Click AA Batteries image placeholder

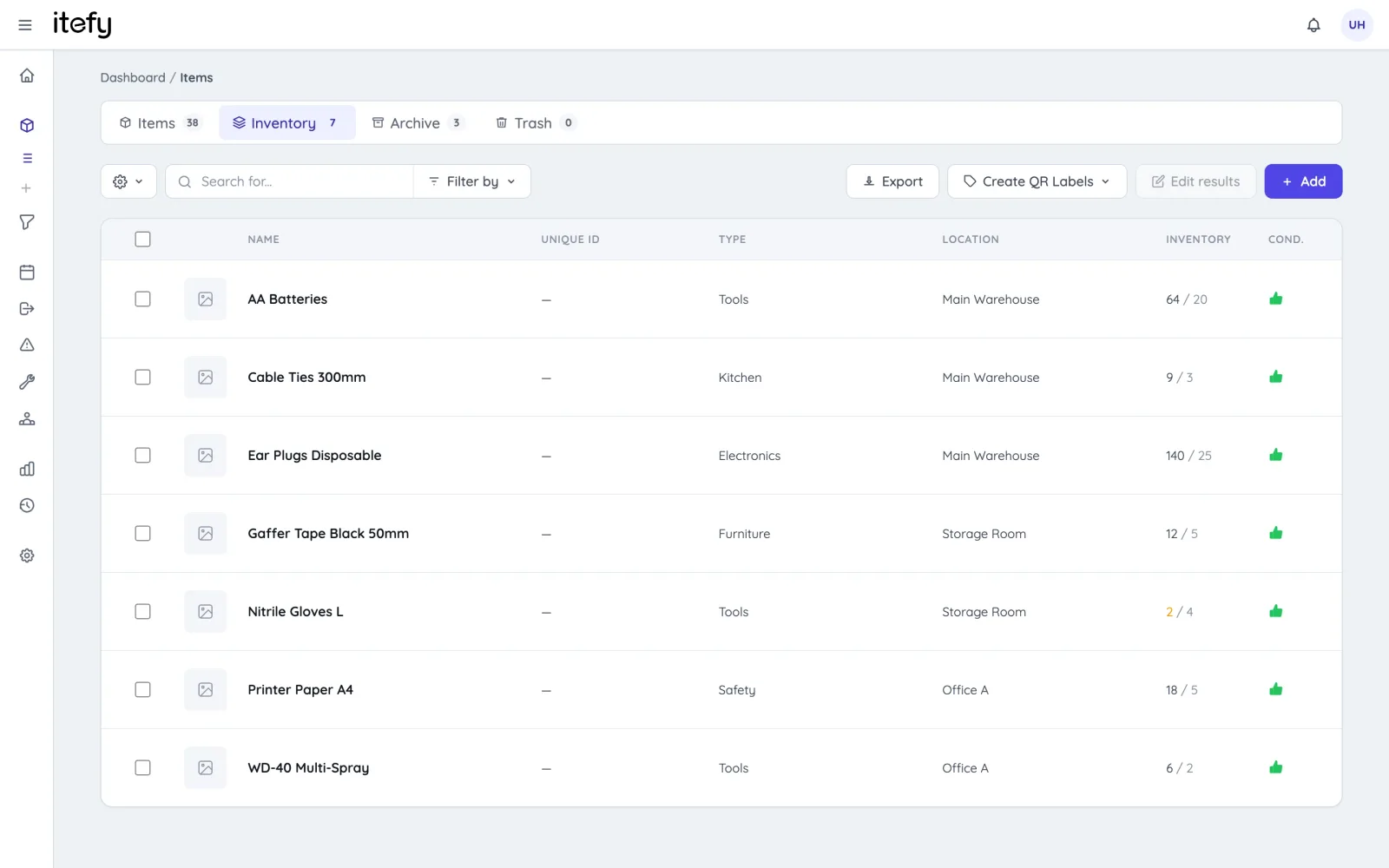[205, 299]
